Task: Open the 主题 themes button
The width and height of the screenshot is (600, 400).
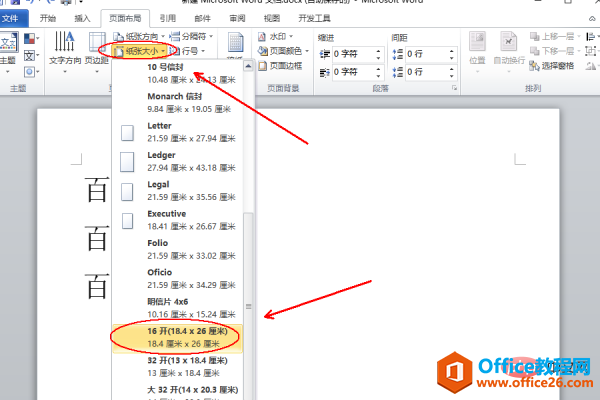Action: pos(8,53)
